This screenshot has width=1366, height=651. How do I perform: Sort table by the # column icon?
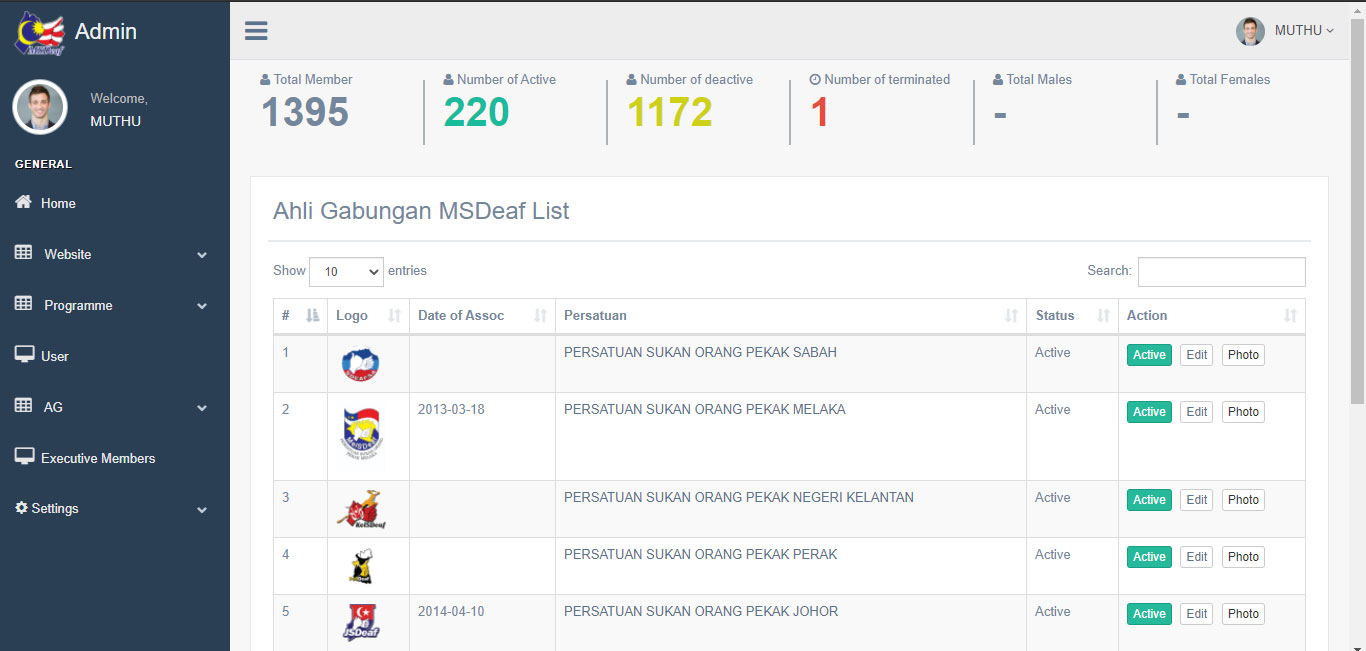[x=312, y=316]
